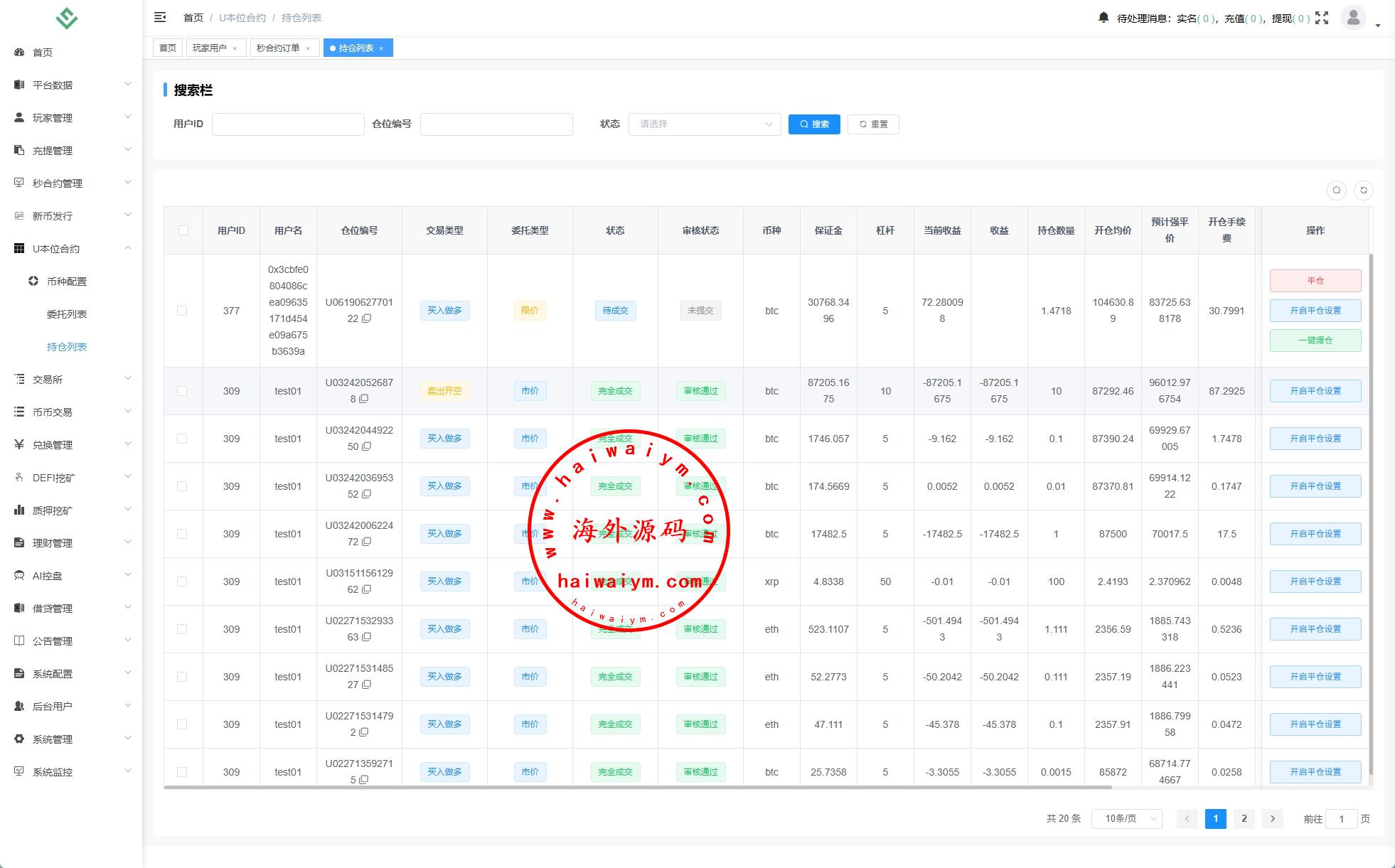The height and width of the screenshot is (868, 1395).
Task: Switch to the 玩家用户 tab
Action: point(210,48)
